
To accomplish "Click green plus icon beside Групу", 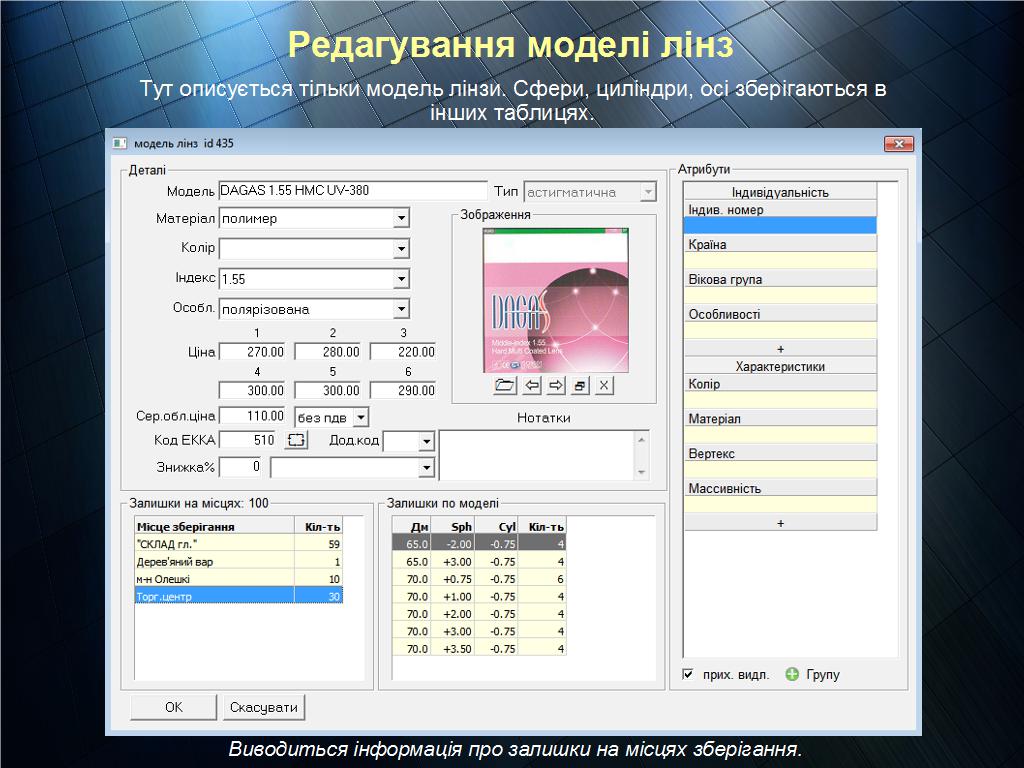I will 793,675.
